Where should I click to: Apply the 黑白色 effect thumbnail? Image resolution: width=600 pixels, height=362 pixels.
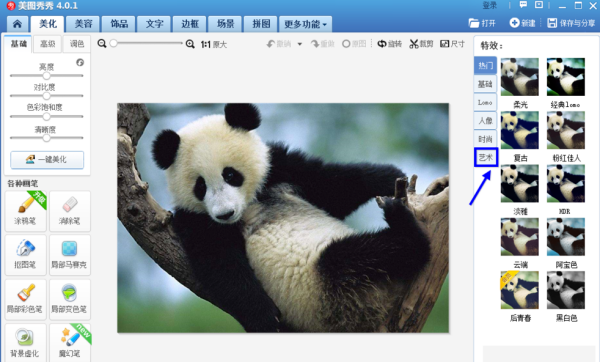566,290
